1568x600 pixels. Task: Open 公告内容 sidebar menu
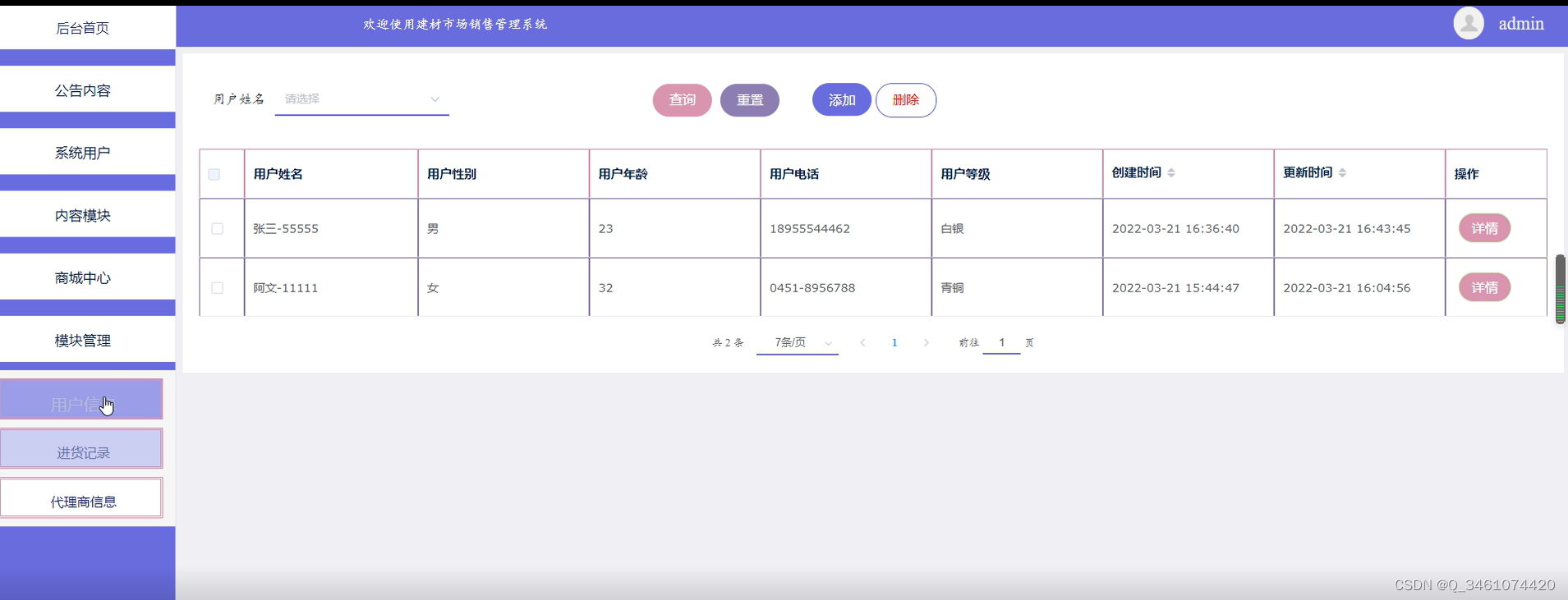pos(82,90)
